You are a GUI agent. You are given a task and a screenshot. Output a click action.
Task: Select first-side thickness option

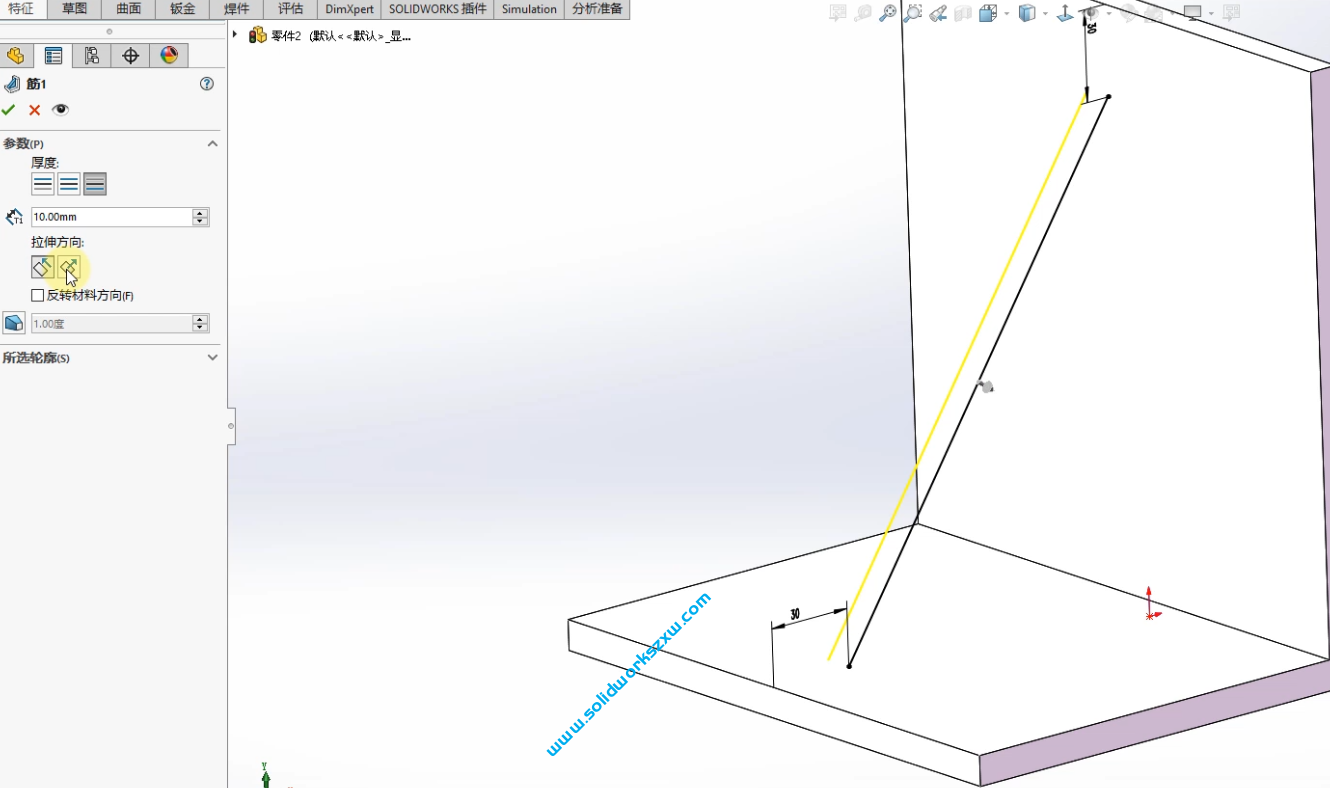43,184
